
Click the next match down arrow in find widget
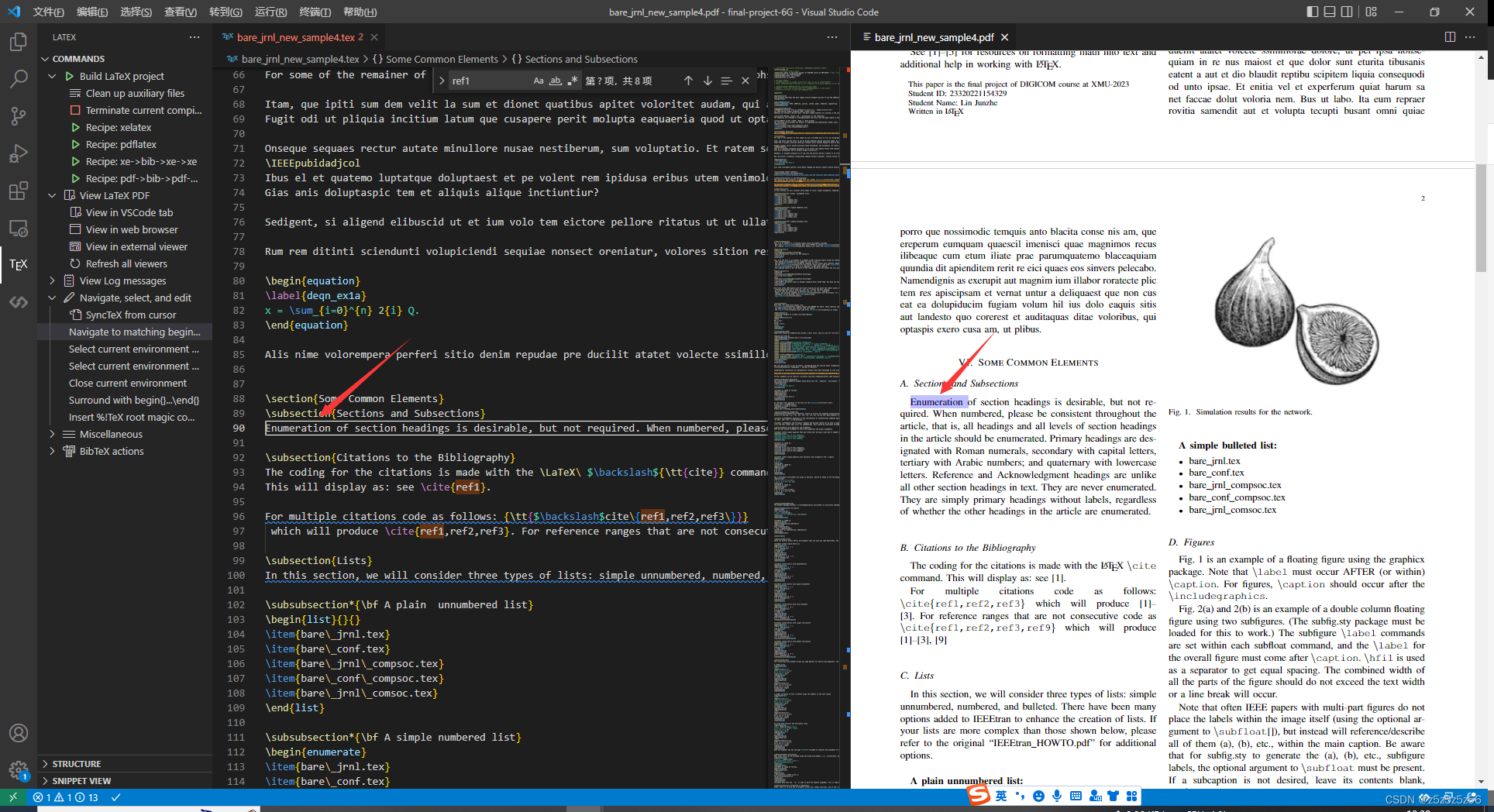[x=707, y=80]
